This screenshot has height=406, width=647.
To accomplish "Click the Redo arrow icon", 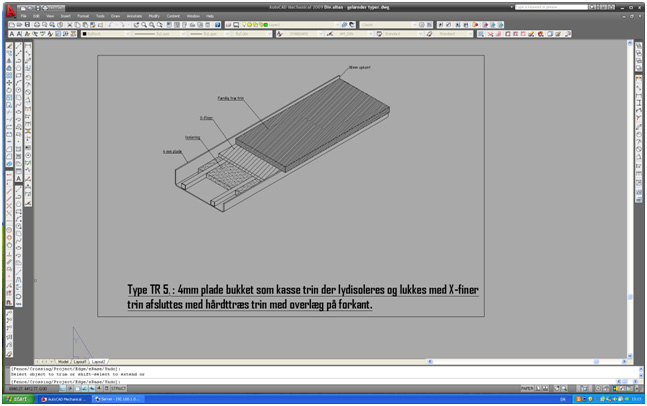I will 123,25.
